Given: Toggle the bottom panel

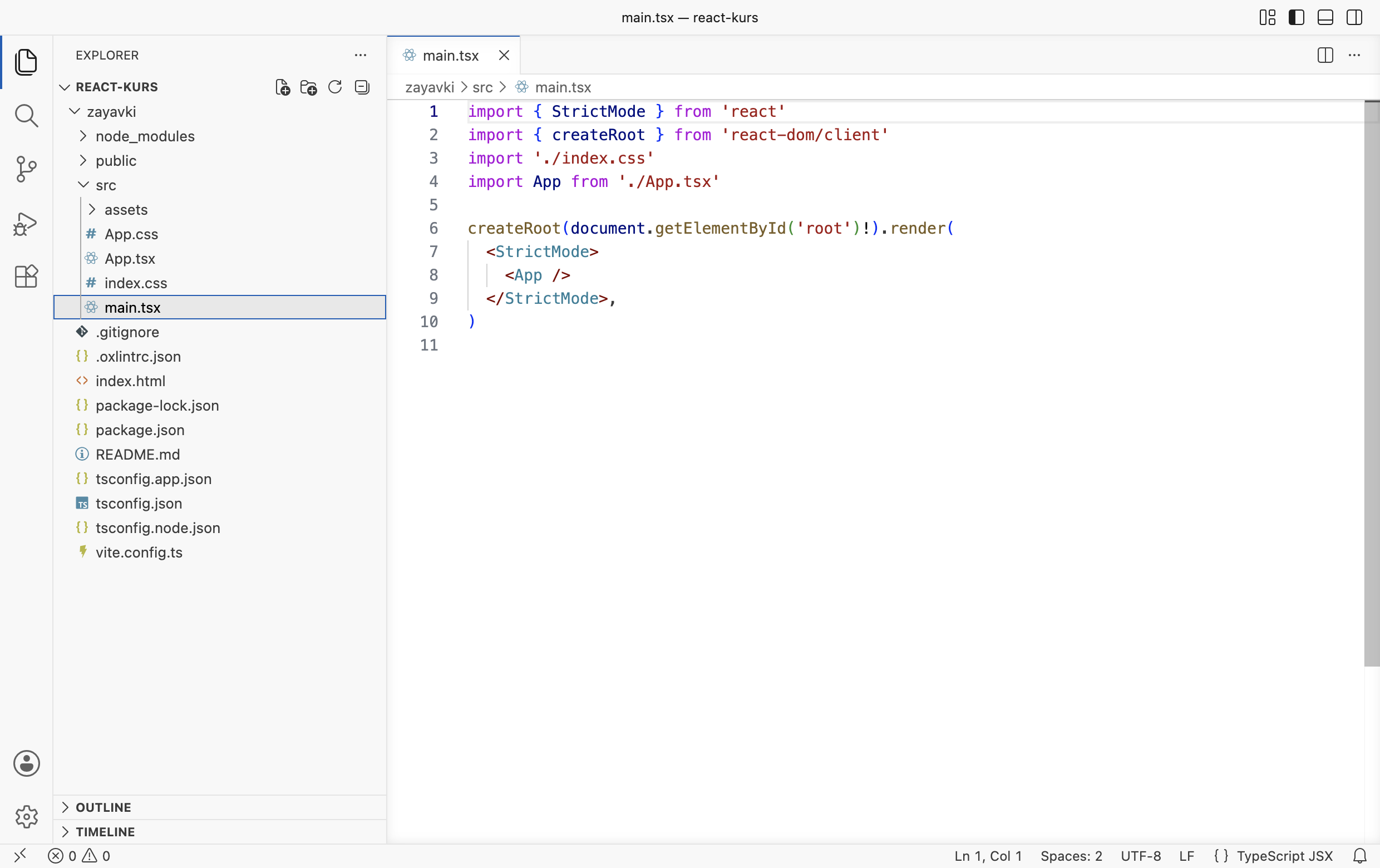Looking at the screenshot, I should click(x=1325, y=17).
